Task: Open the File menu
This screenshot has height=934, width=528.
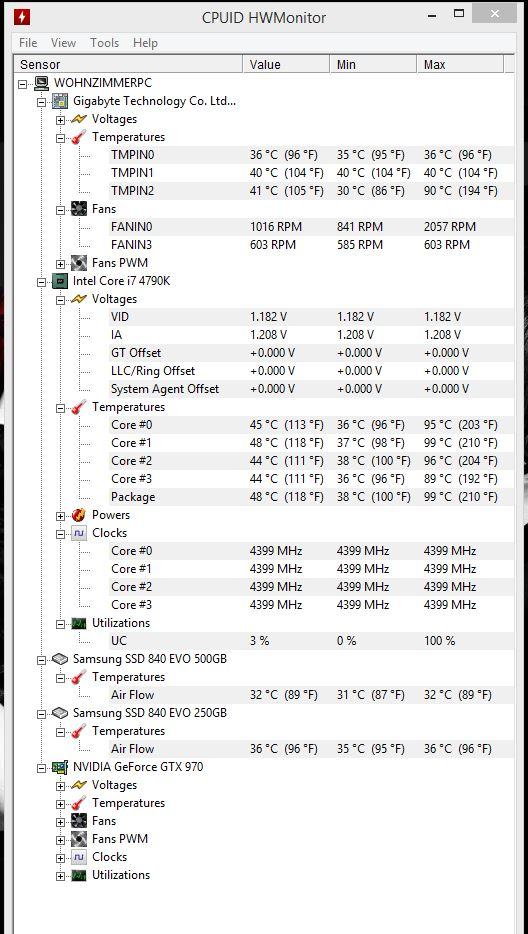Action: coord(28,43)
